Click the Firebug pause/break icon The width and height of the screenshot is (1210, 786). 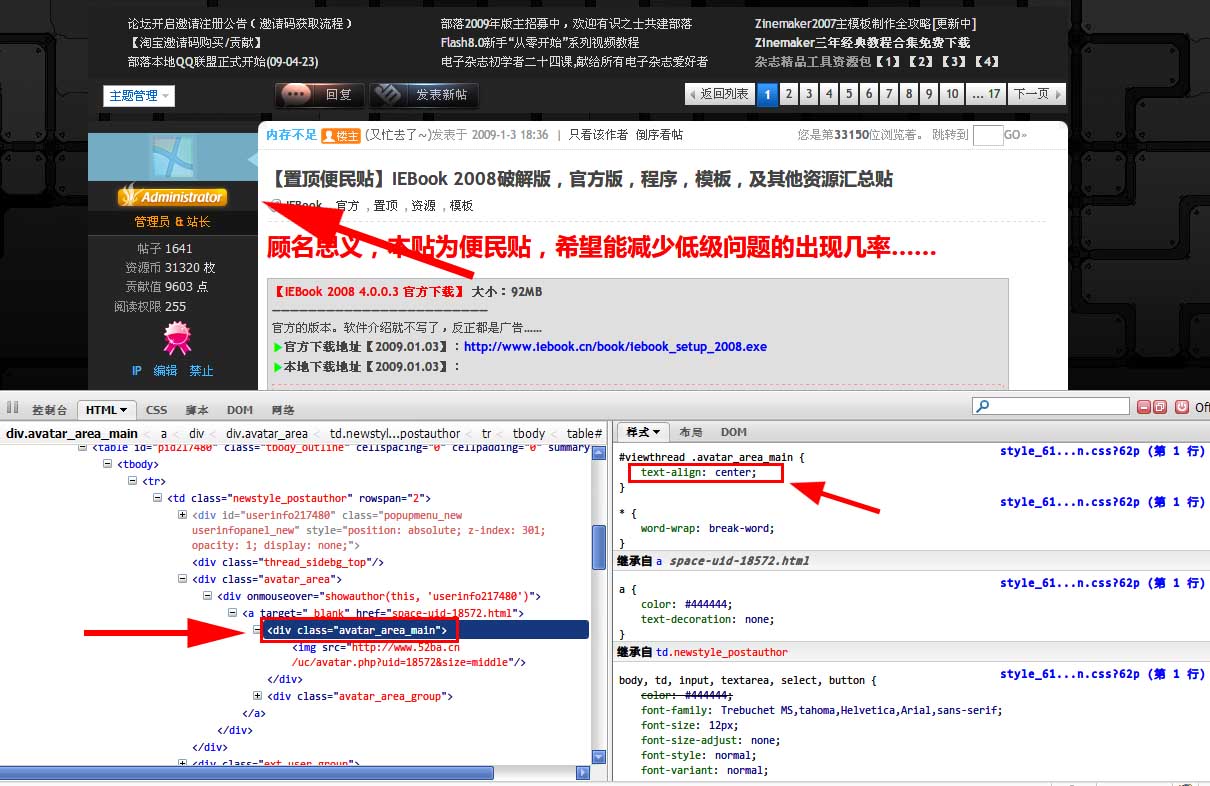pyautogui.click(x=13, y=408)
